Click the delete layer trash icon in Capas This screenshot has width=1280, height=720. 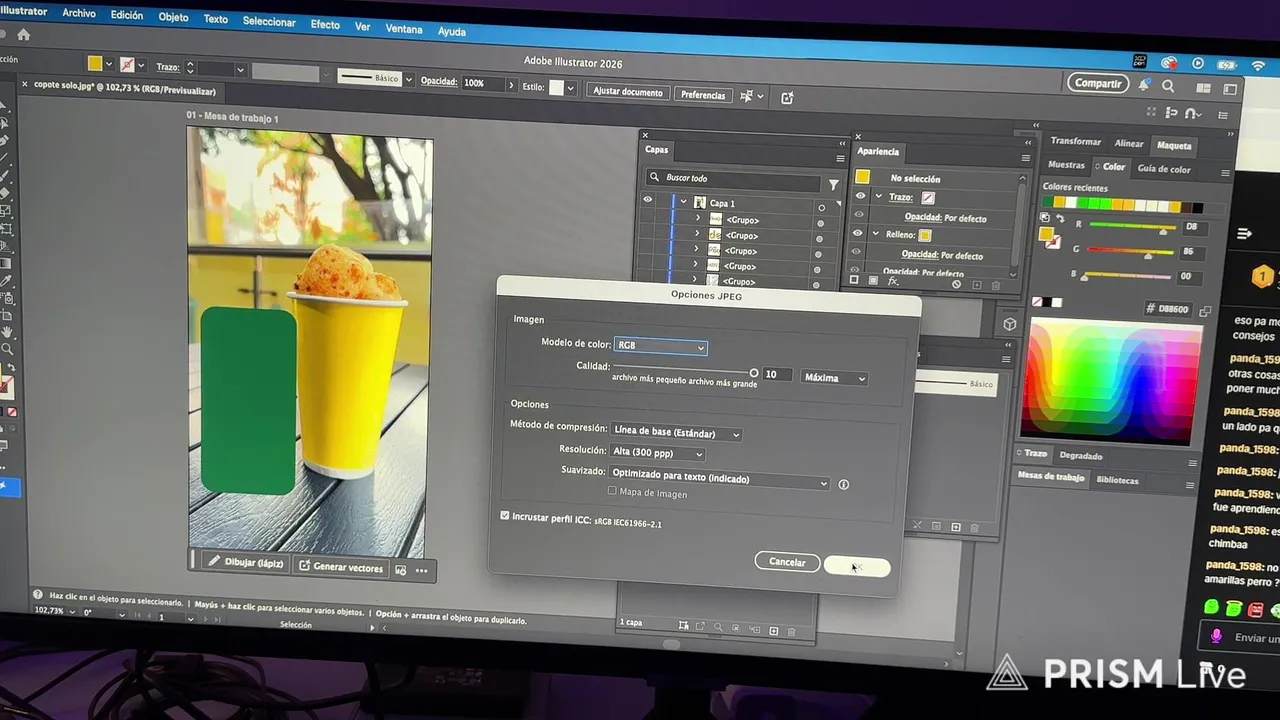[791, 632]
